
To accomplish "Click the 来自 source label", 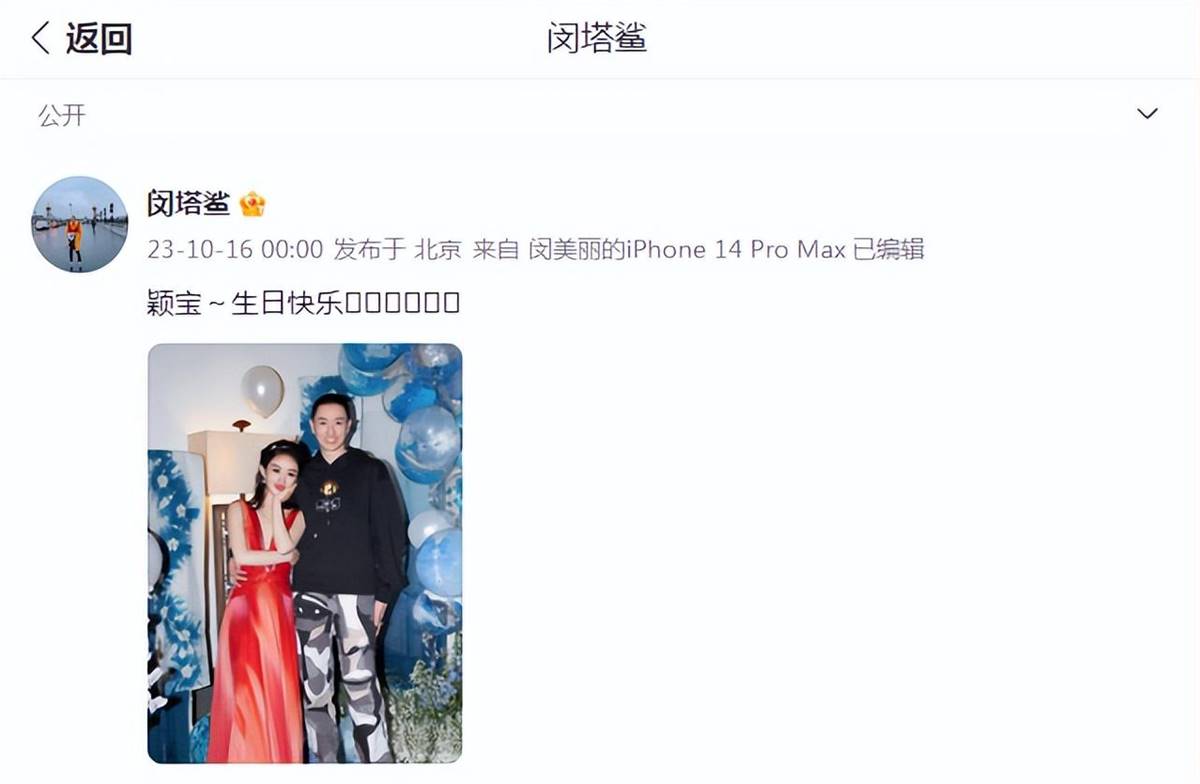I will 495,250.
